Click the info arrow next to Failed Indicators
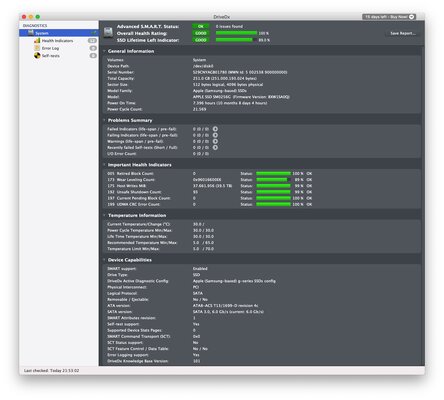Screen dimensions: 444x400 tap(215, 129)
